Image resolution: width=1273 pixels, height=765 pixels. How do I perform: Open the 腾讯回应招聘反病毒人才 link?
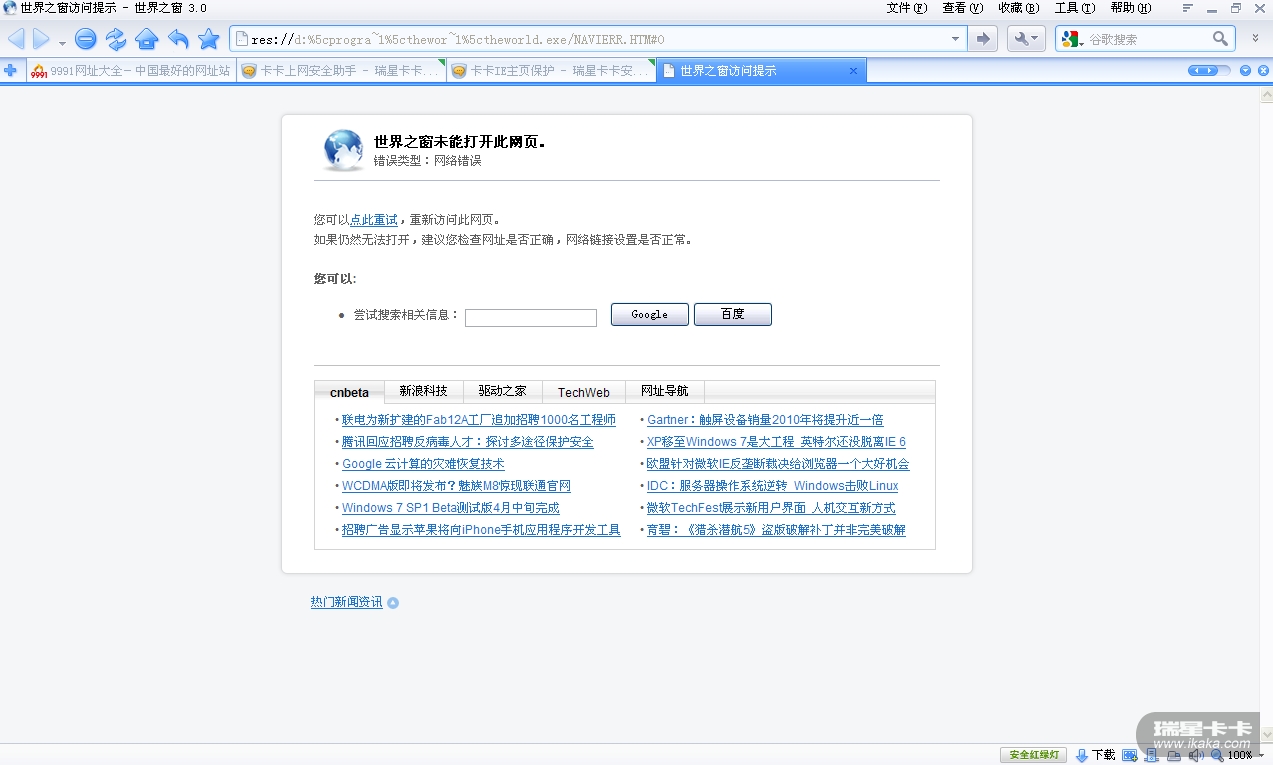click(x=467, y=442)
